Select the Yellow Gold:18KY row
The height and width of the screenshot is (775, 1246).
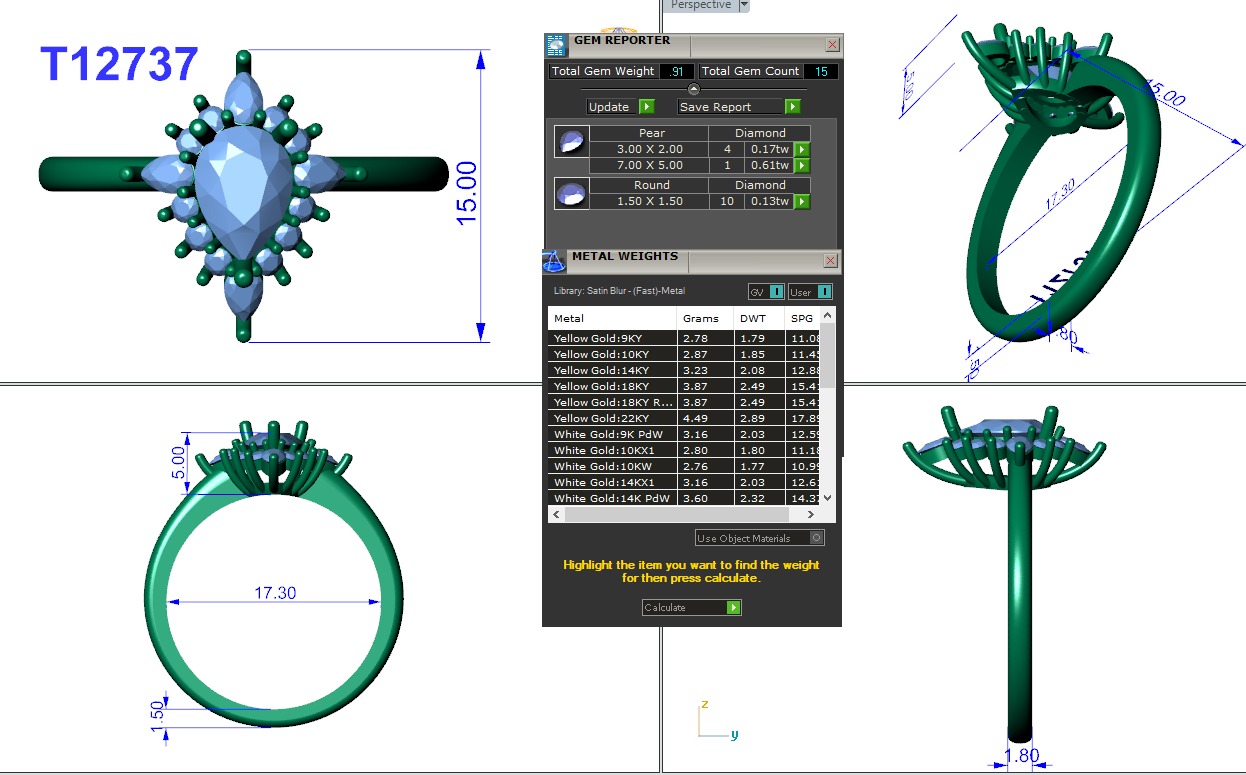click(684, 386)
